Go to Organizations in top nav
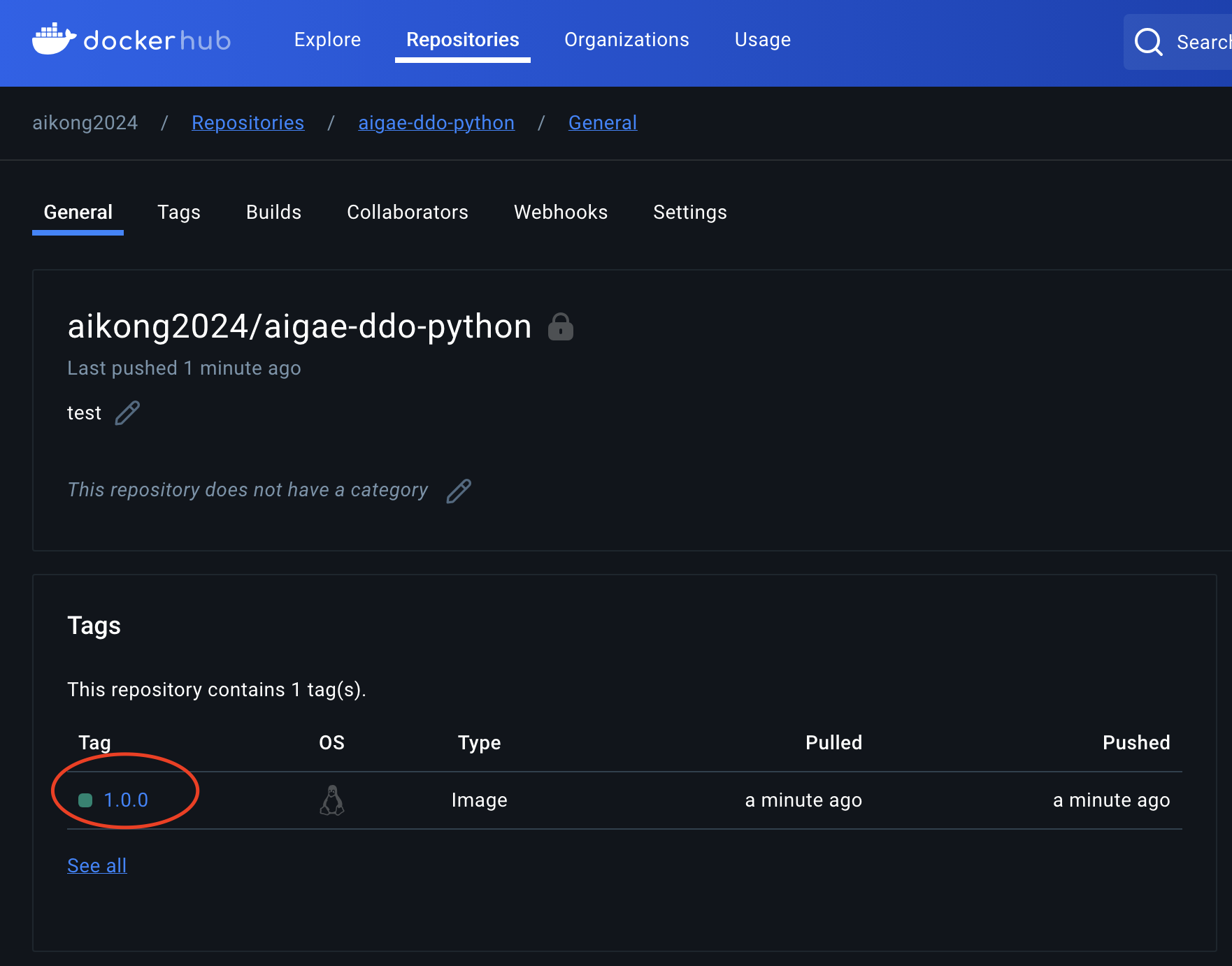The width and height of the screenshot is (1232, 966). pyautogui.click(x=626, y=40)
